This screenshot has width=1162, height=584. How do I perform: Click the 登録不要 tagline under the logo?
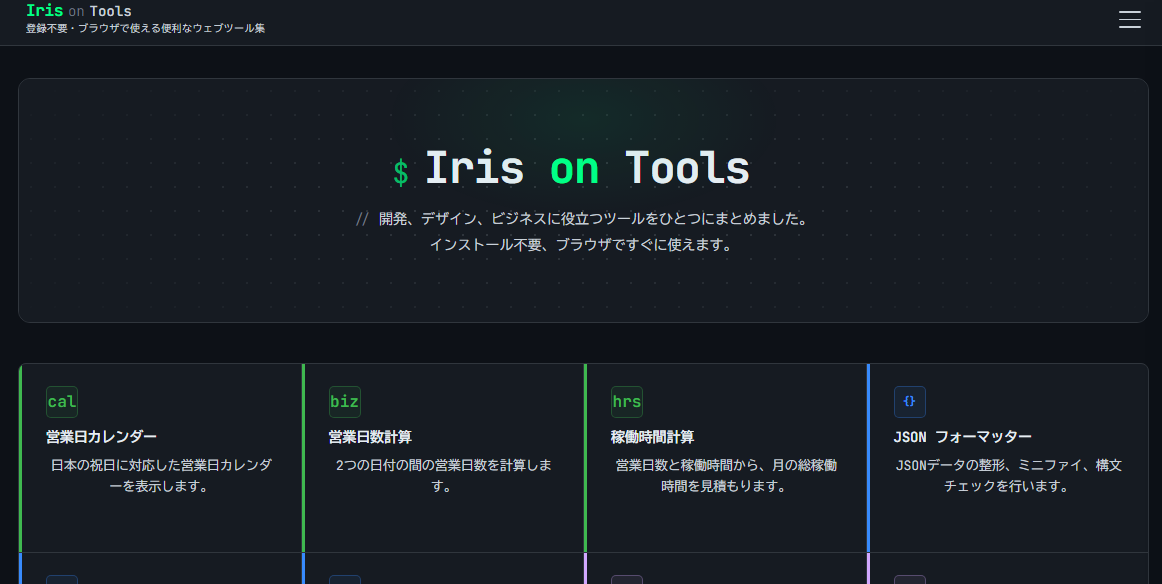[144, 28]
